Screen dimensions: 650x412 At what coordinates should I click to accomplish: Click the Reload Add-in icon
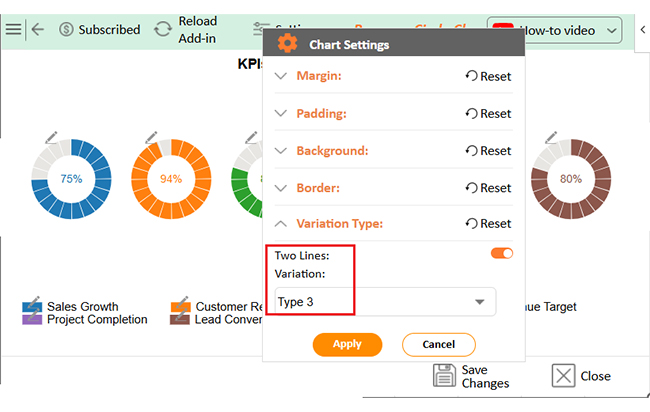163,29
